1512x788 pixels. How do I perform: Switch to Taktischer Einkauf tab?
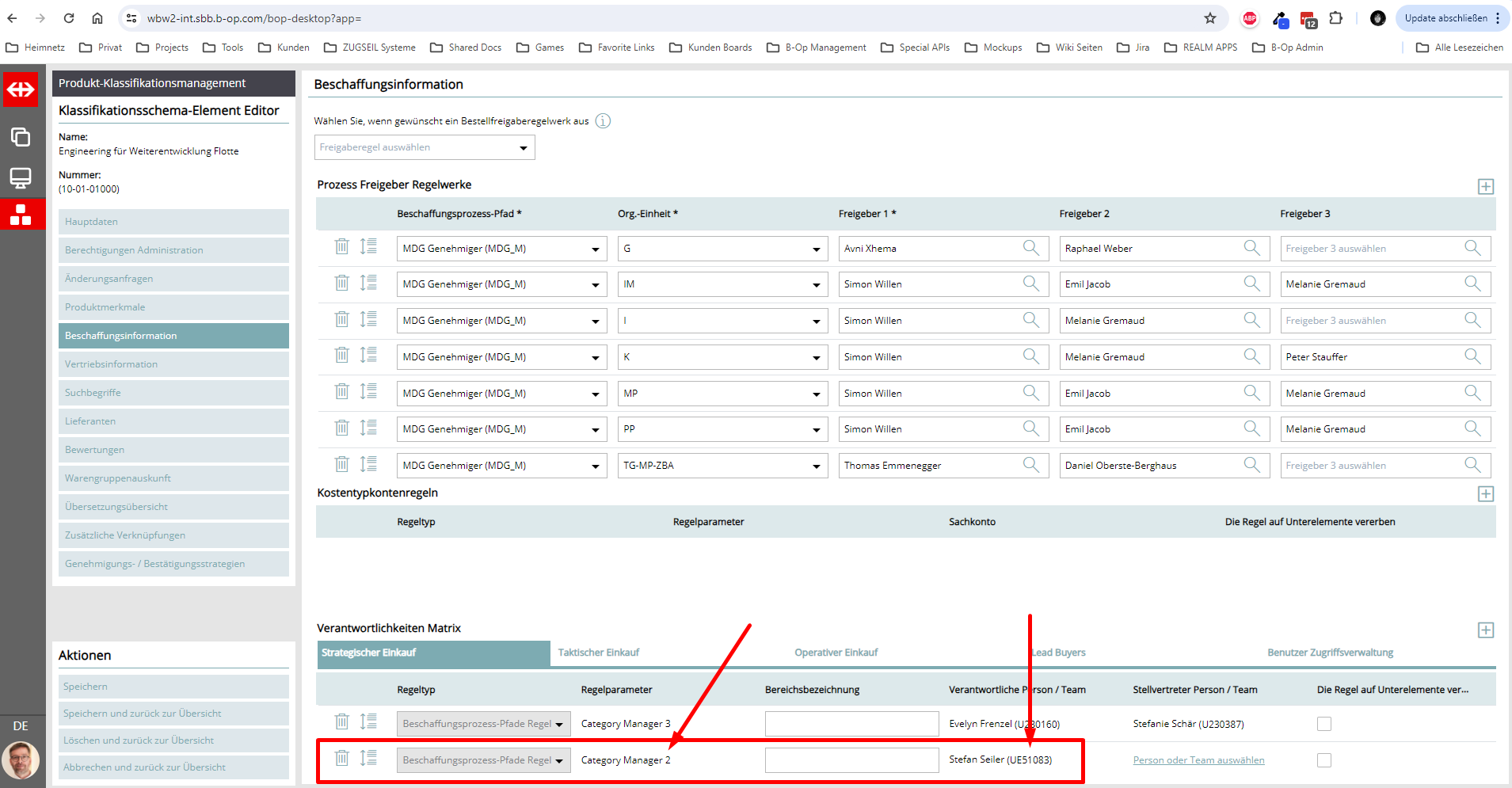pyautogui.click(x=598, y=653)
